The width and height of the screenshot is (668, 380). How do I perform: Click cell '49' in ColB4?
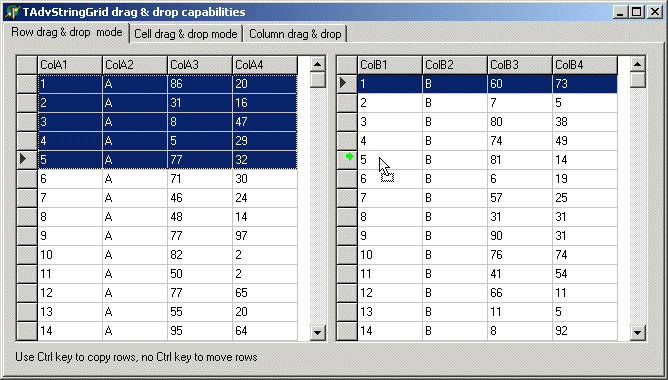pyautogui.click(x=585, y=141)
